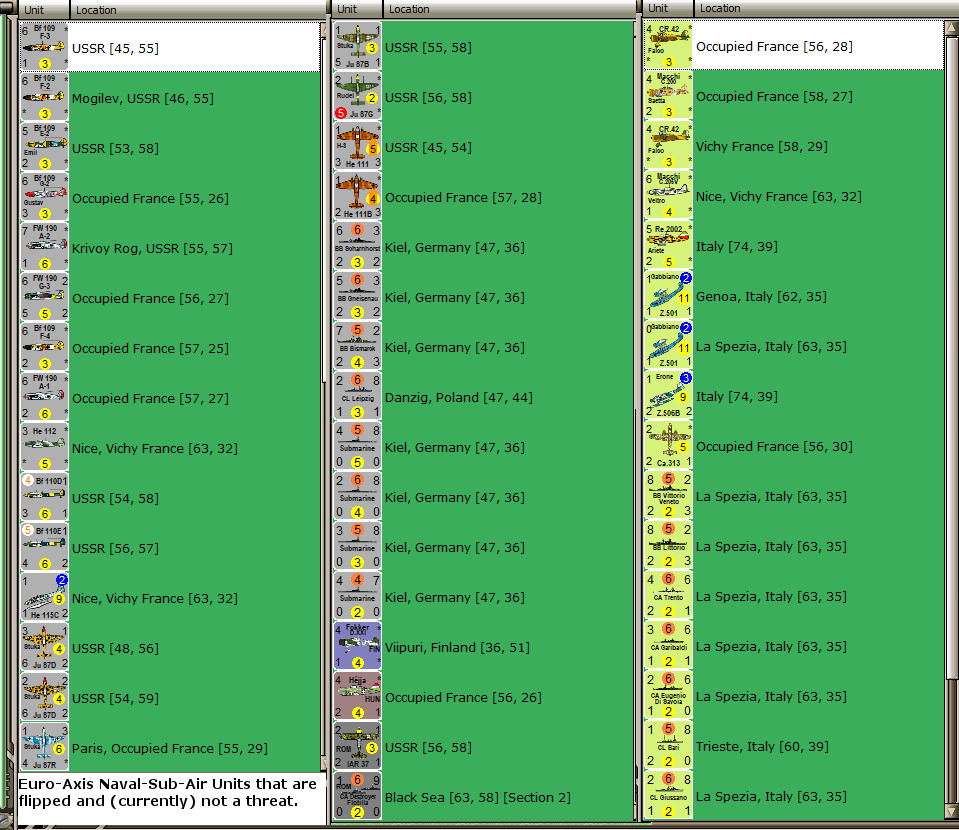Image resolution: width=959 pixels, height=830 pixels.
Task: Select the Finnish Fokker counter at Viipuri
Action: pos(357,647)
